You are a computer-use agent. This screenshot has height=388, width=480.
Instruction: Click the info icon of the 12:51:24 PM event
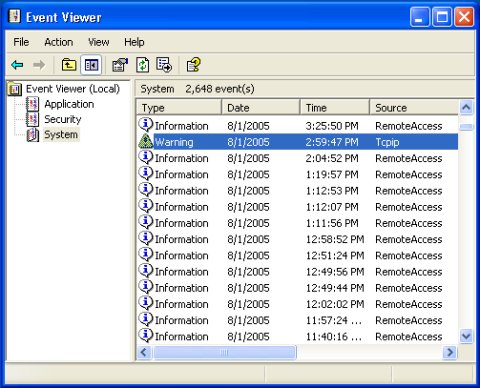pos(146,254)
